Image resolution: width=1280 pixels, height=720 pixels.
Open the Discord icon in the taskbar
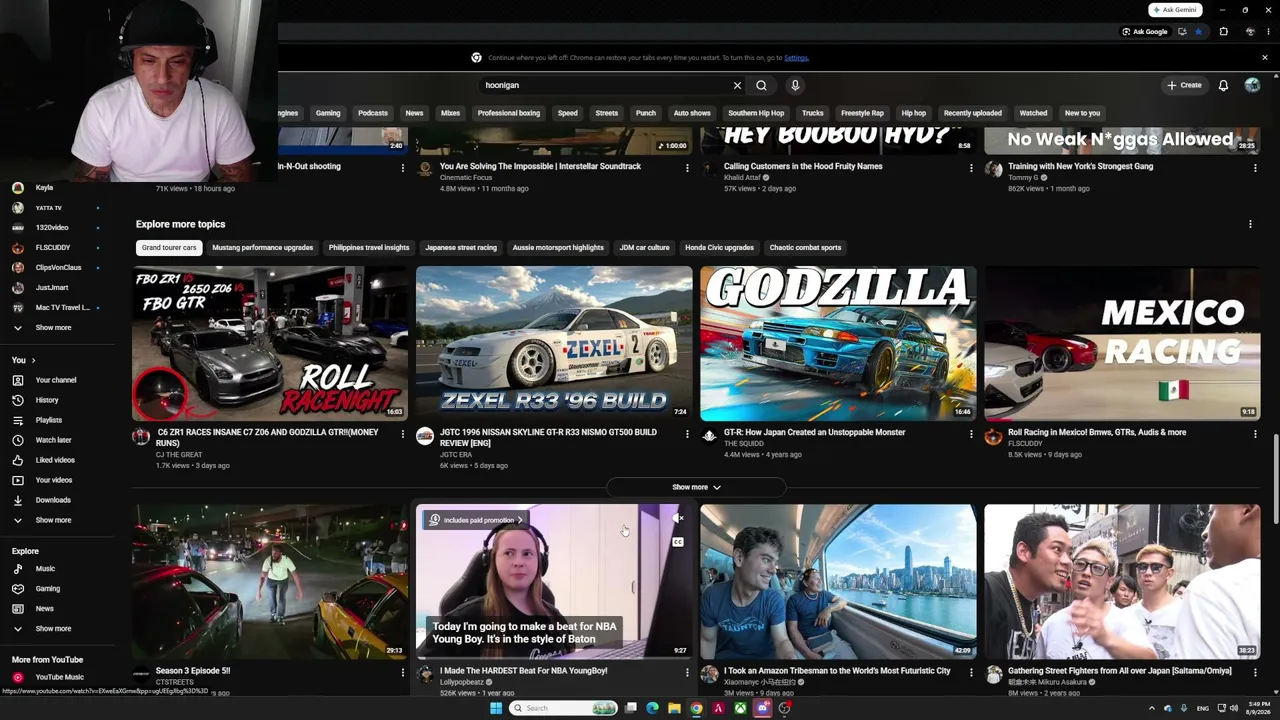(x=762, y=708)
